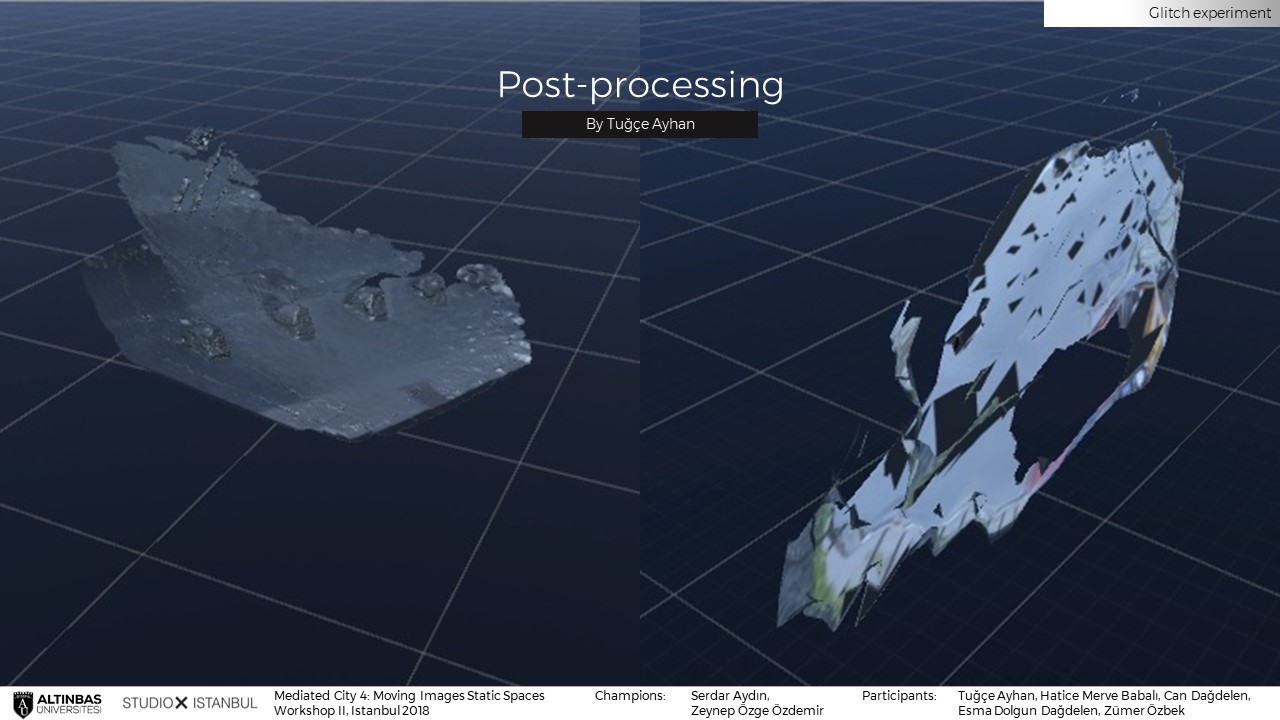1280x720 pixels.
Task: Click the 'Glitch experiment' label at top
Action: click(x=1209, y=13)
